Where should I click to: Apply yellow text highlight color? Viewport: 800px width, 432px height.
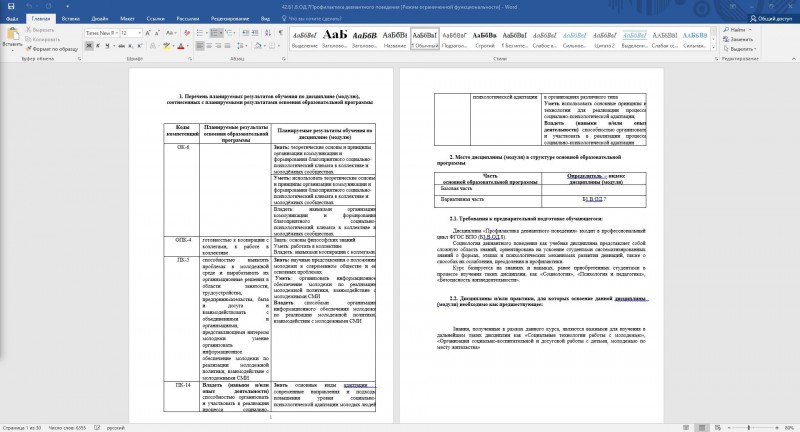tap(166, 46)
